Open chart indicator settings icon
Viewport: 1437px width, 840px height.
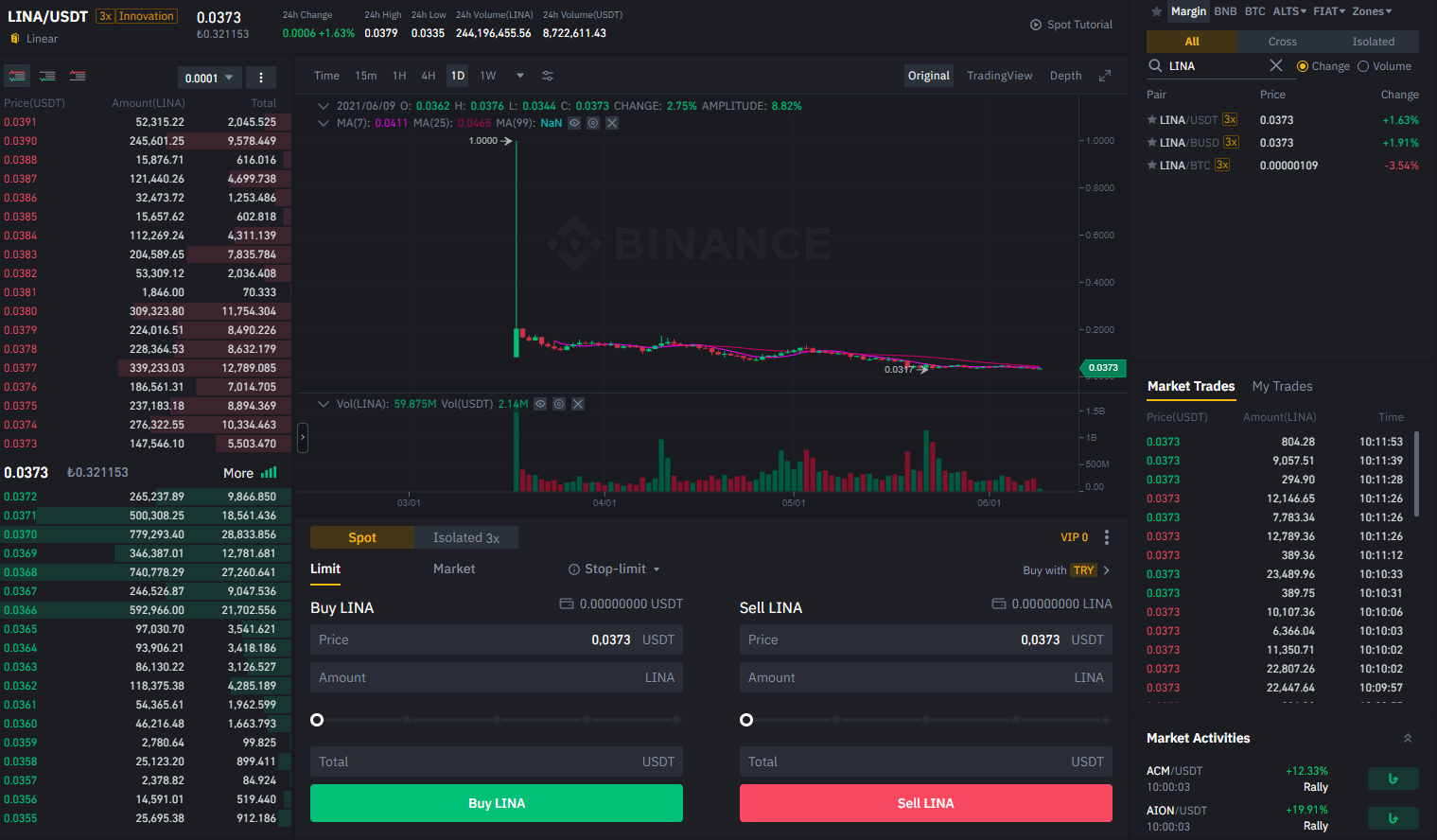[548, 76]
